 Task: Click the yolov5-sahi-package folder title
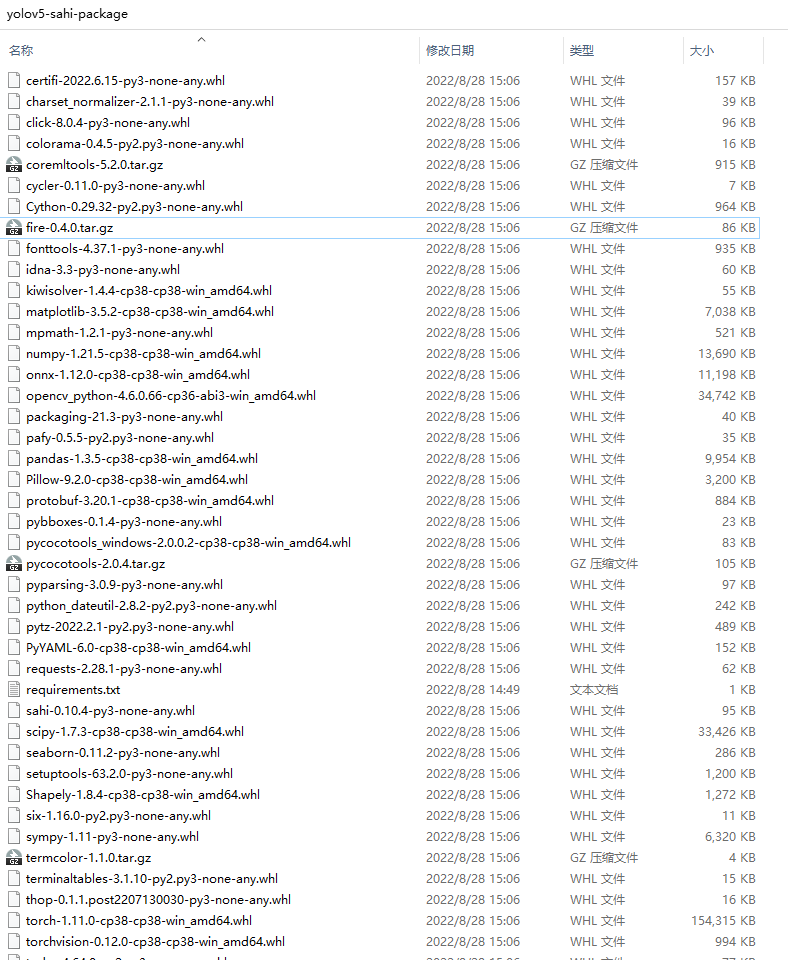click(x=67, y=13)
